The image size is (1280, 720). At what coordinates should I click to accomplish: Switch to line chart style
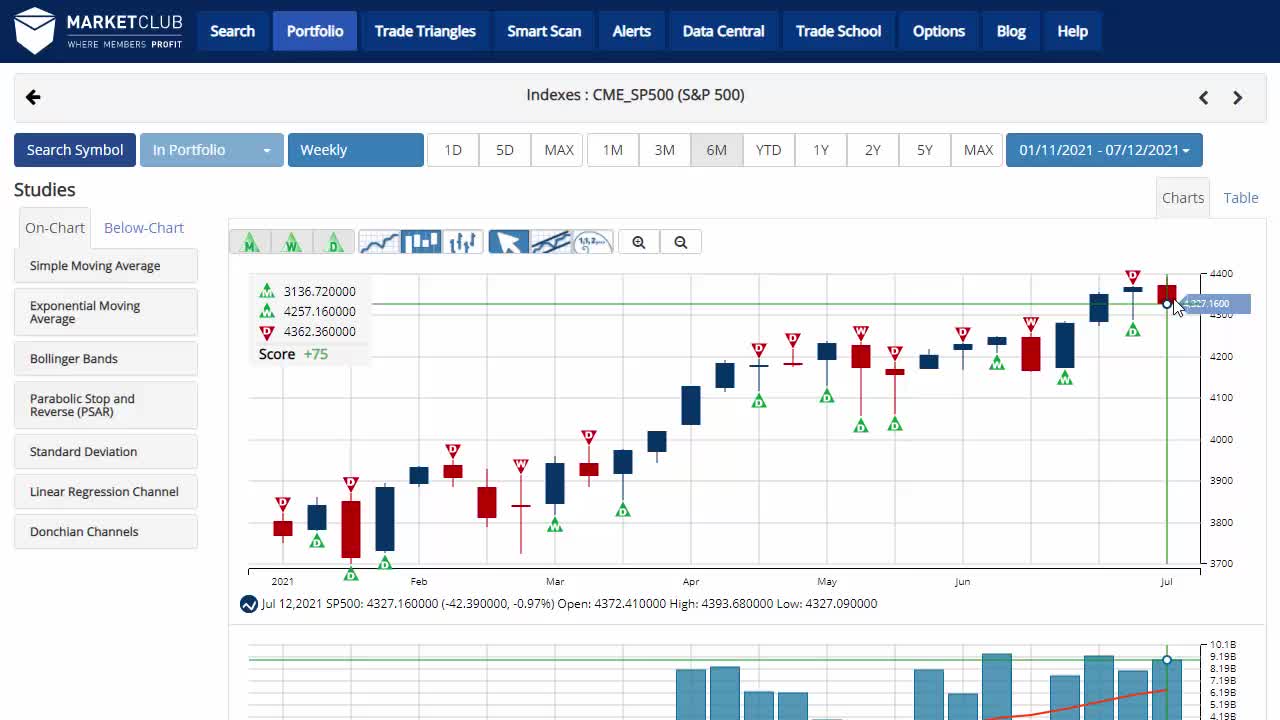click(x=379, y=242)
